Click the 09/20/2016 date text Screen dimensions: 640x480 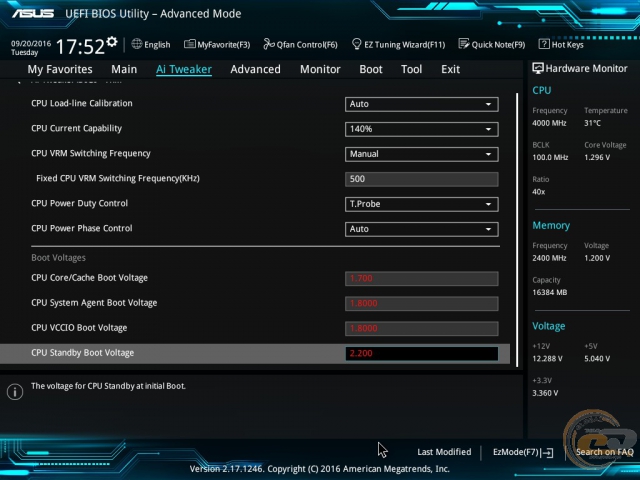pos(31,43)
